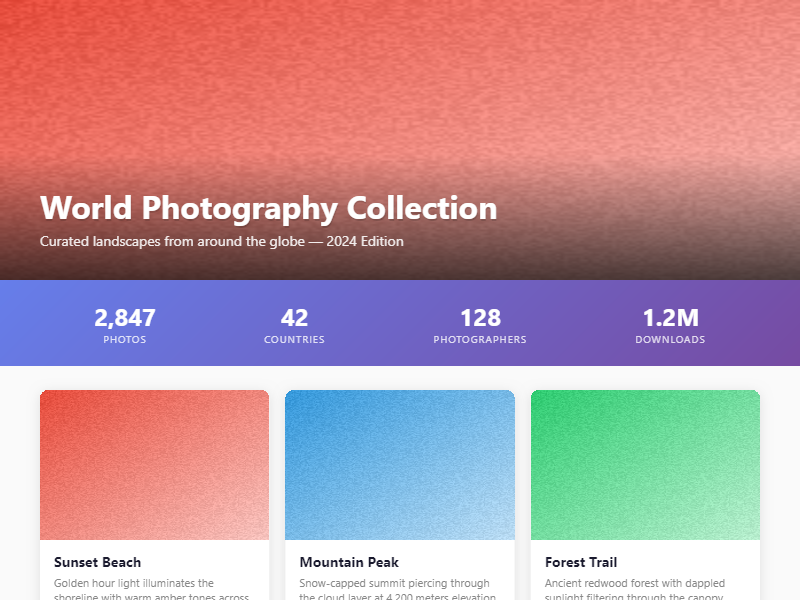Click the PHOTOGRAPHERS stat label
800x600 pixels.
[480, 340]
